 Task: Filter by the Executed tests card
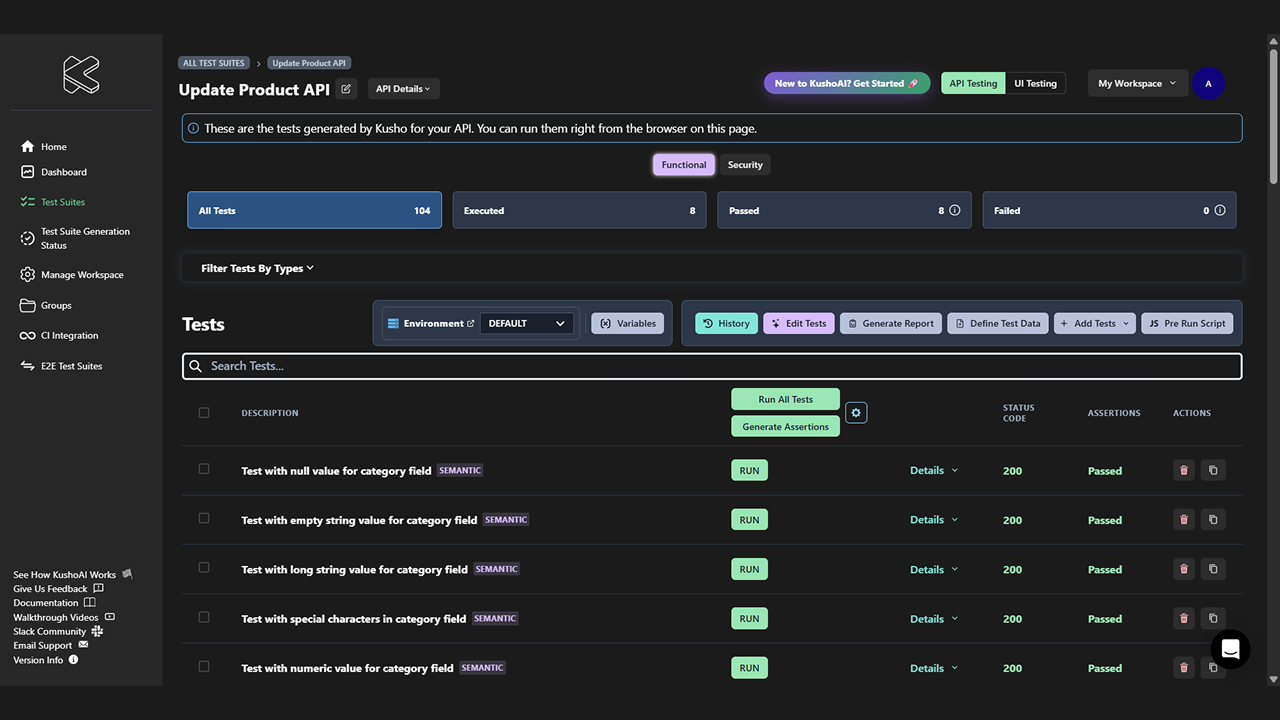click(579, 211)
